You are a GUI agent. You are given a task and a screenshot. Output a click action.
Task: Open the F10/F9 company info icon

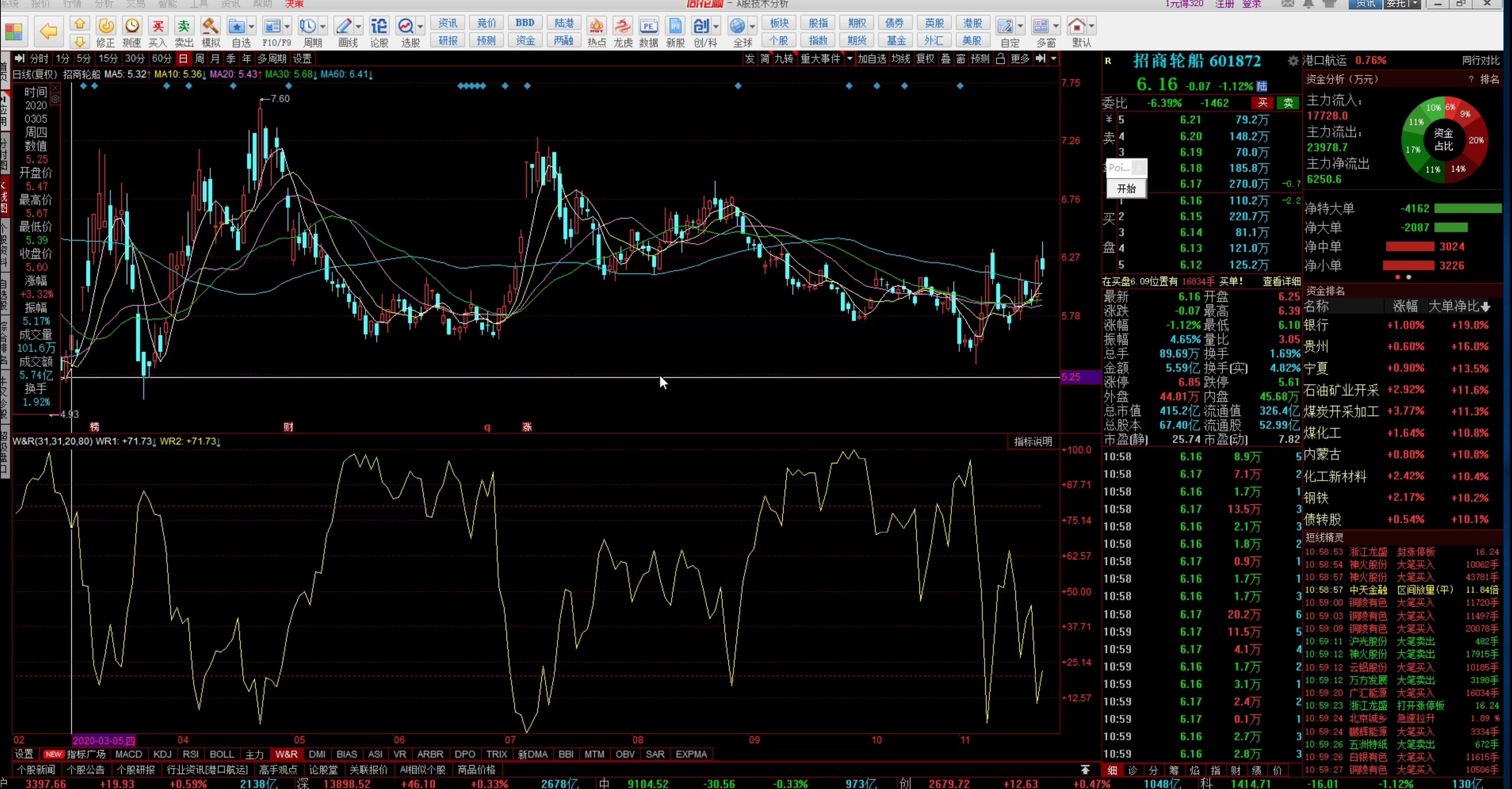(273, 32)
